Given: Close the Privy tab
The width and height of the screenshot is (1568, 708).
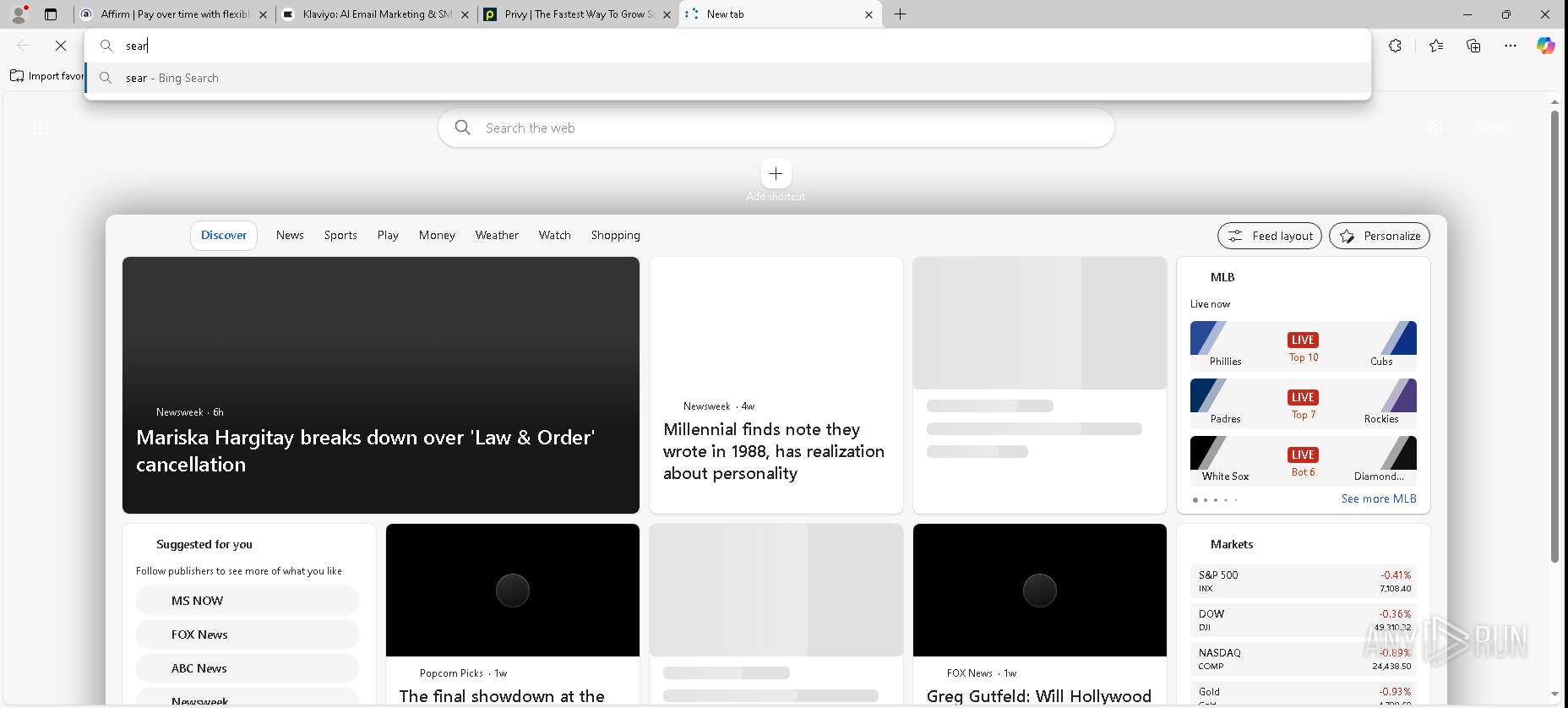Looking at the screenshot, I should [667, 14].
